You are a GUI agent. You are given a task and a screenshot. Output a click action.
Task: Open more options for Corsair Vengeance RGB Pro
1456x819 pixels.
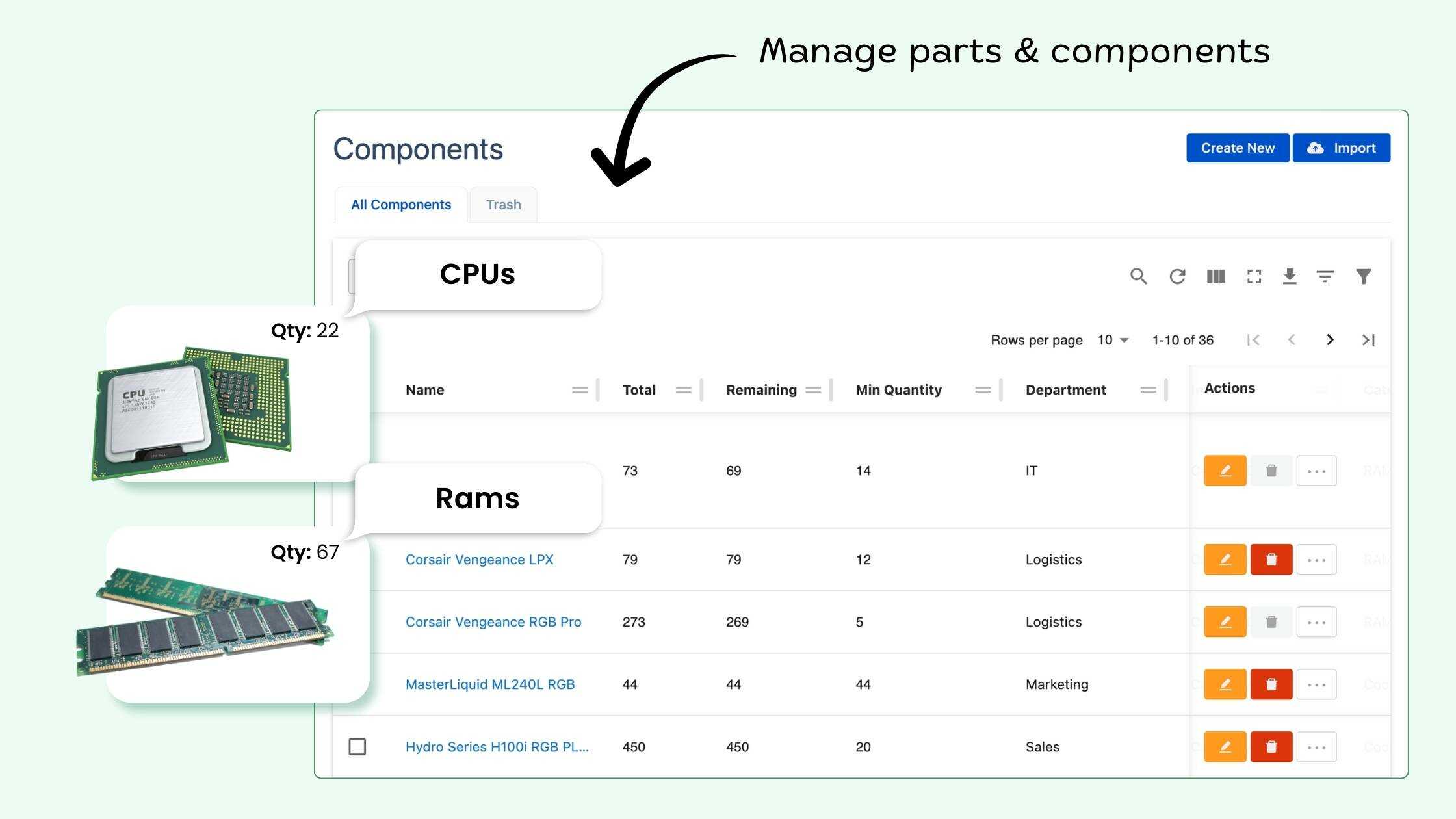click(x=1316, y=622)
